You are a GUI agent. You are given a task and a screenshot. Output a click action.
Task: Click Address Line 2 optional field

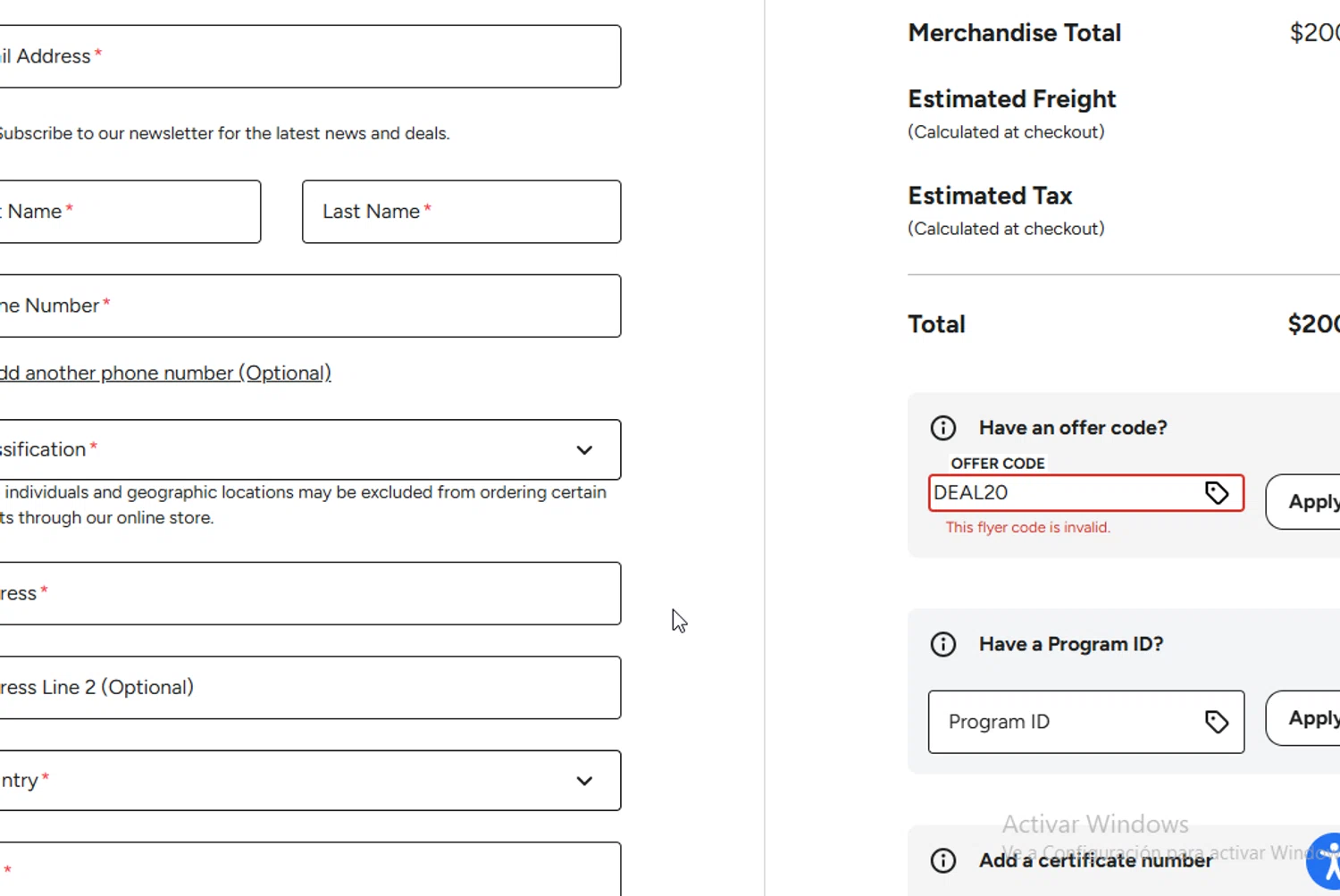click(x=308, y=688)
